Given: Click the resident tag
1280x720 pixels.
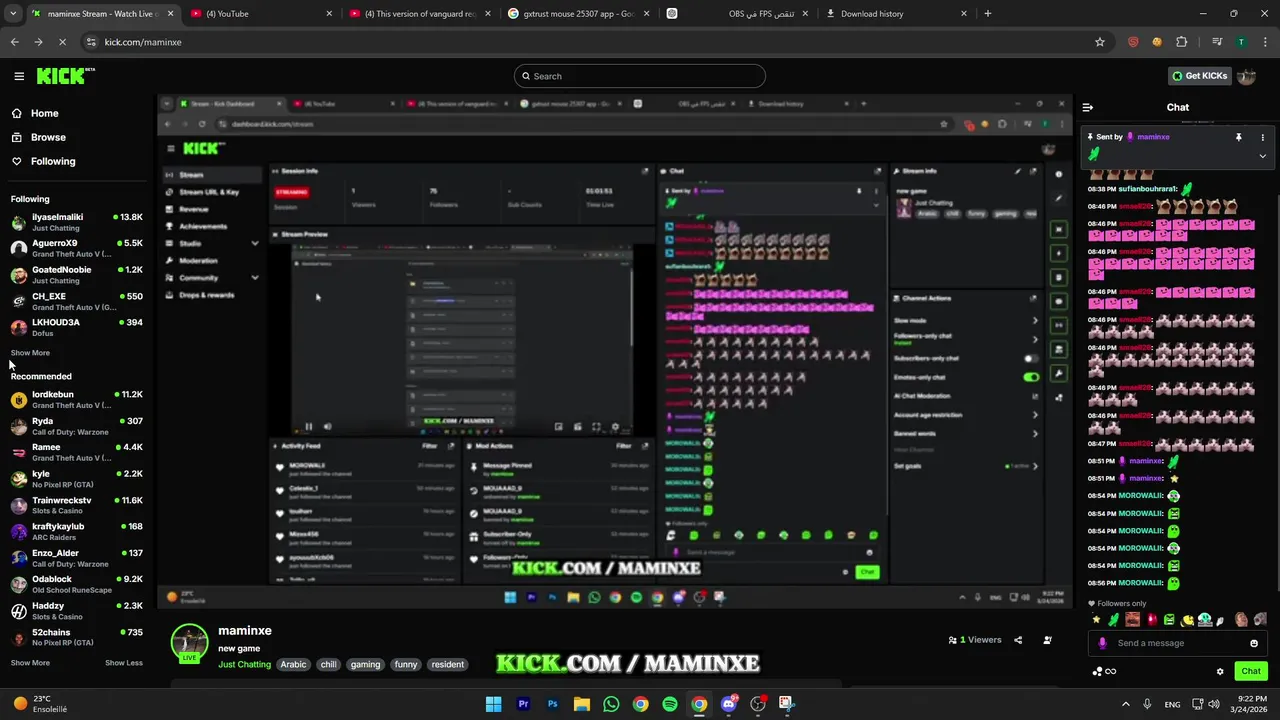Looking at the screenshot, I should (x=448, y=665).
